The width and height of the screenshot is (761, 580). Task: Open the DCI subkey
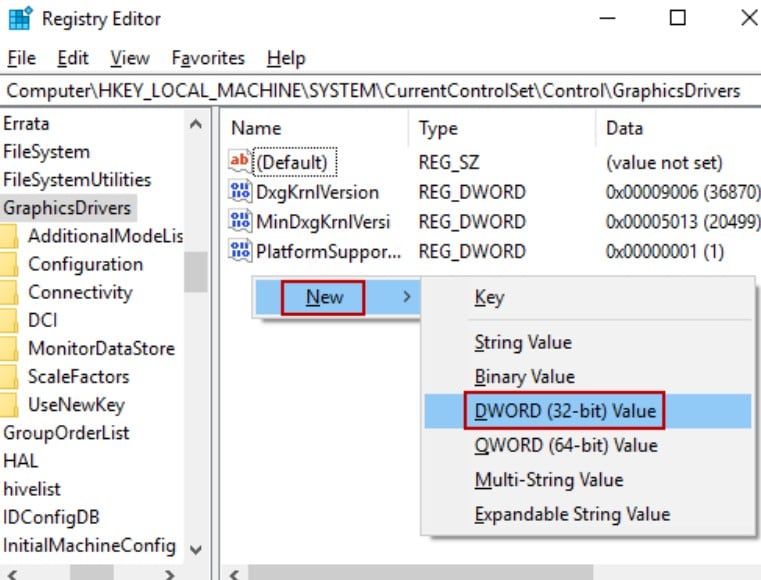point(42,321)
